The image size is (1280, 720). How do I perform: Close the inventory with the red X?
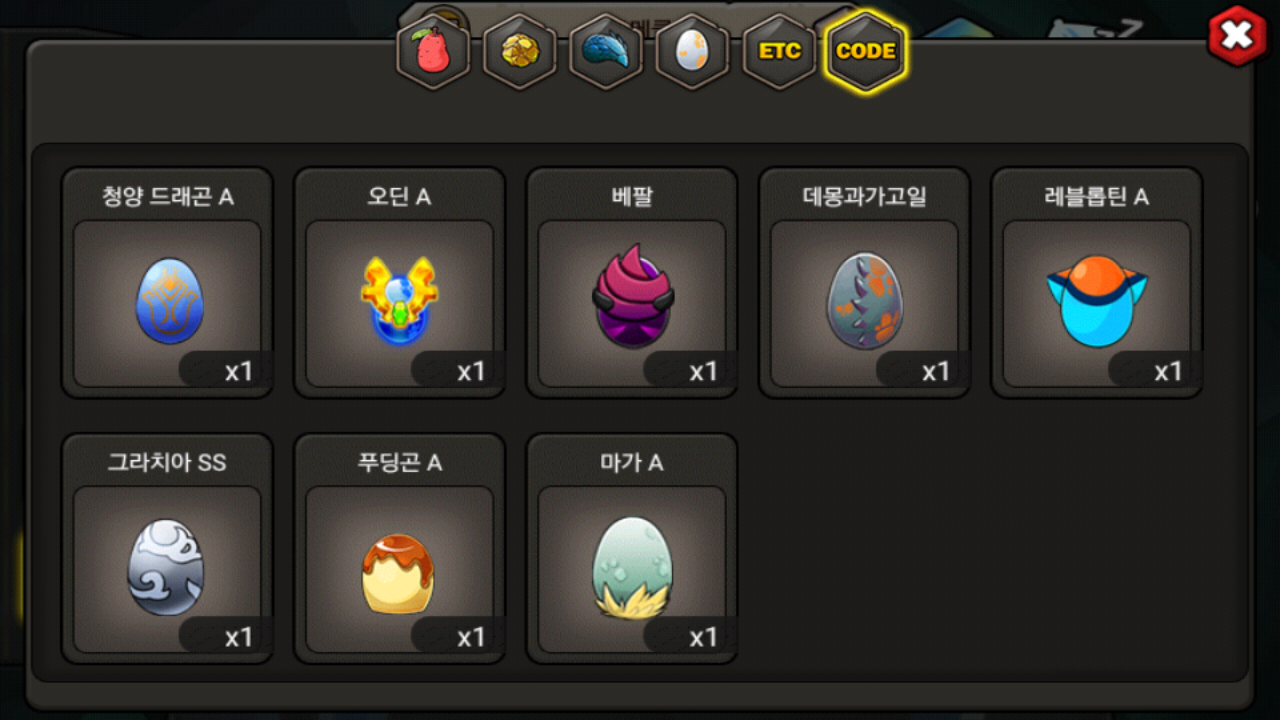pyautogui.click(x=1238, y=36)
